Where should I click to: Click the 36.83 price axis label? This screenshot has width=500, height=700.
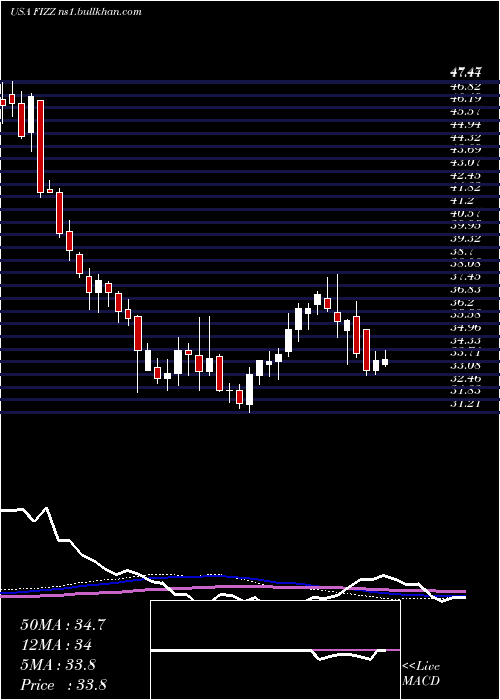coord(466,289)
